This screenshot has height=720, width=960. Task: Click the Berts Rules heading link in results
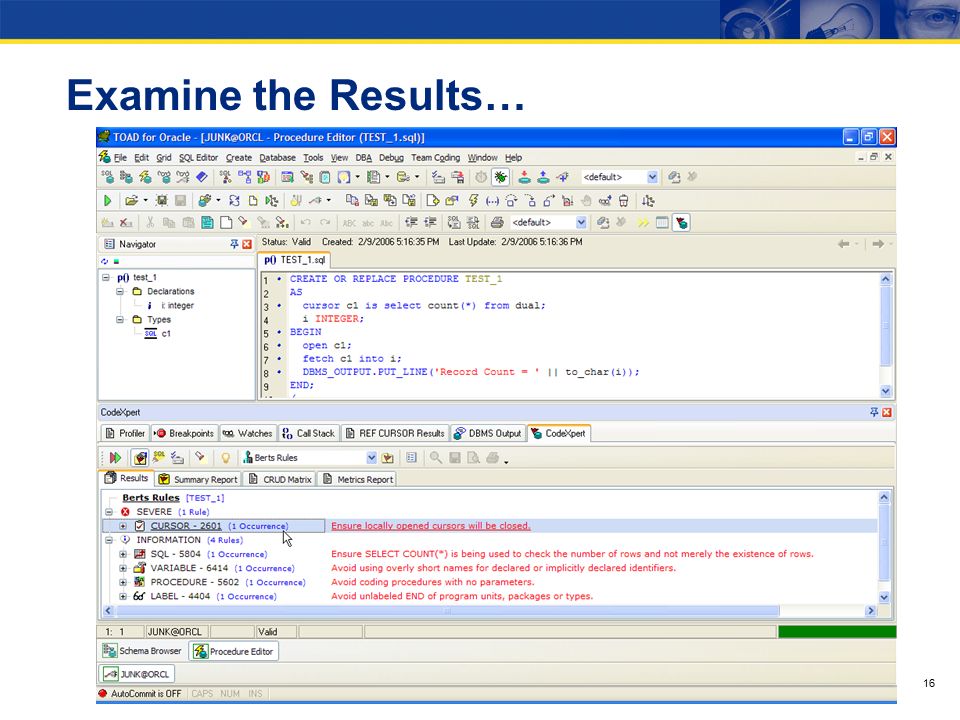[x=151, y=498]
